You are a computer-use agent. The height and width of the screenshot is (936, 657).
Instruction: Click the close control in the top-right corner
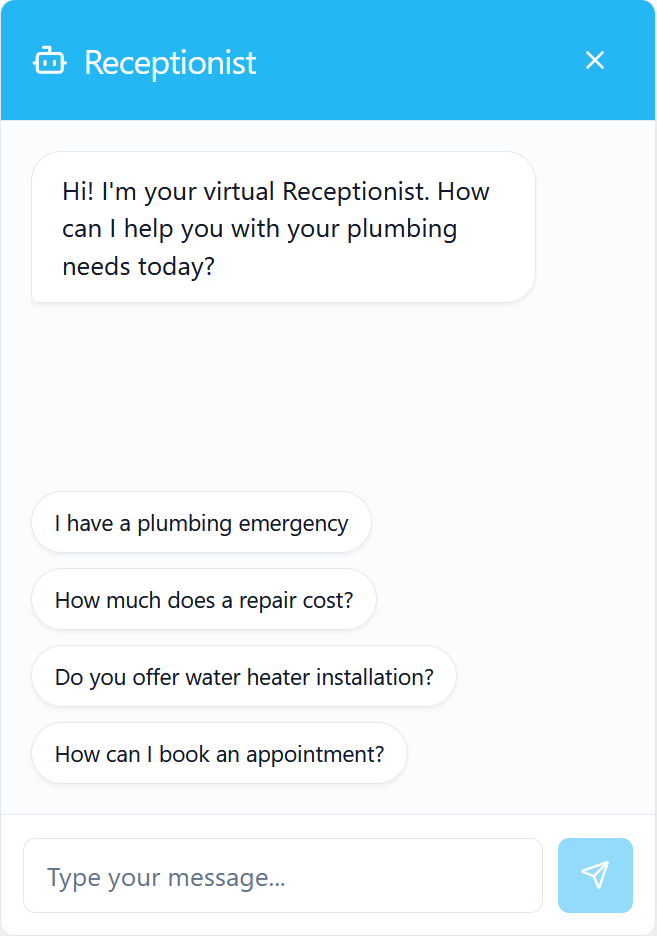[x=595, y=60]
